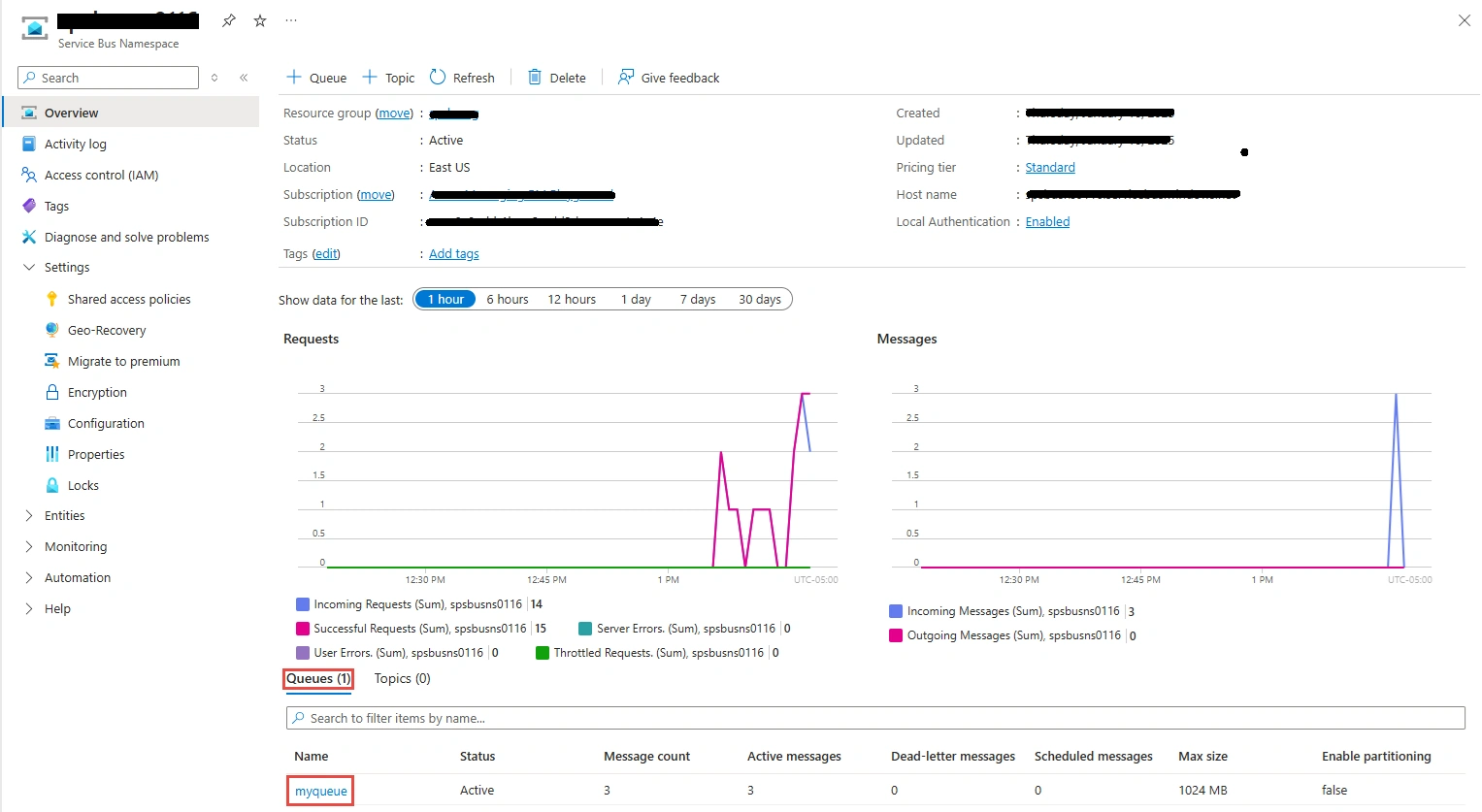Click the plus icon to add Queue
Viewport: 1482px width, 812px height.
294,77
